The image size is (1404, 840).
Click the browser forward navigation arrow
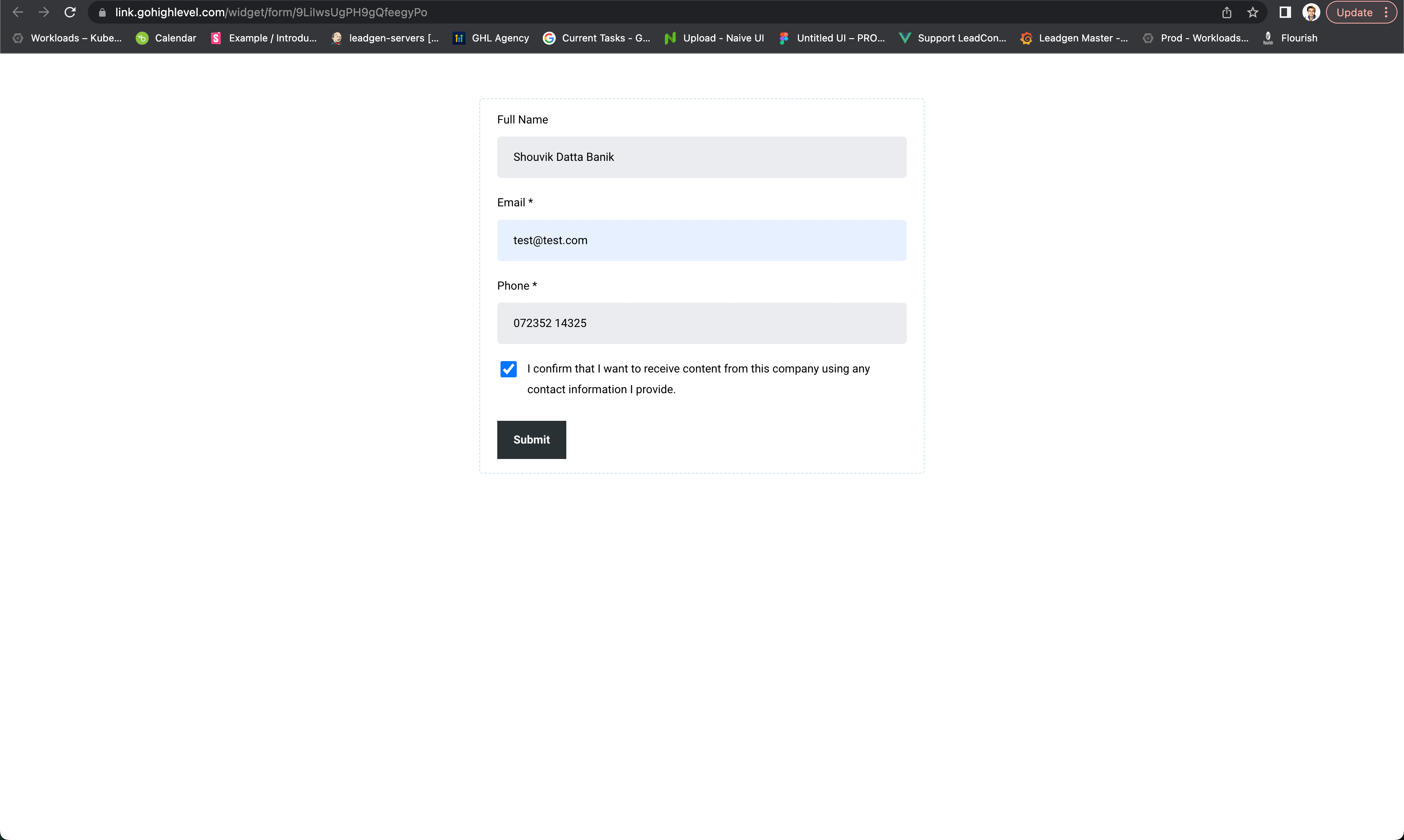(x=43, y=12)
